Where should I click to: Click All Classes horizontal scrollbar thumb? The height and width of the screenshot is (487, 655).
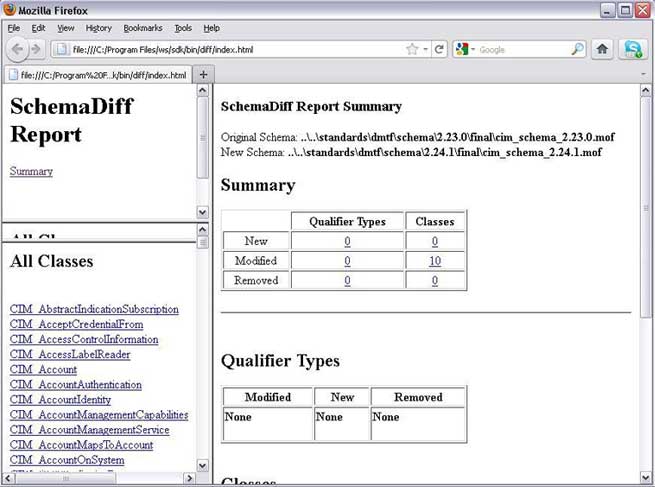(66, 478)
